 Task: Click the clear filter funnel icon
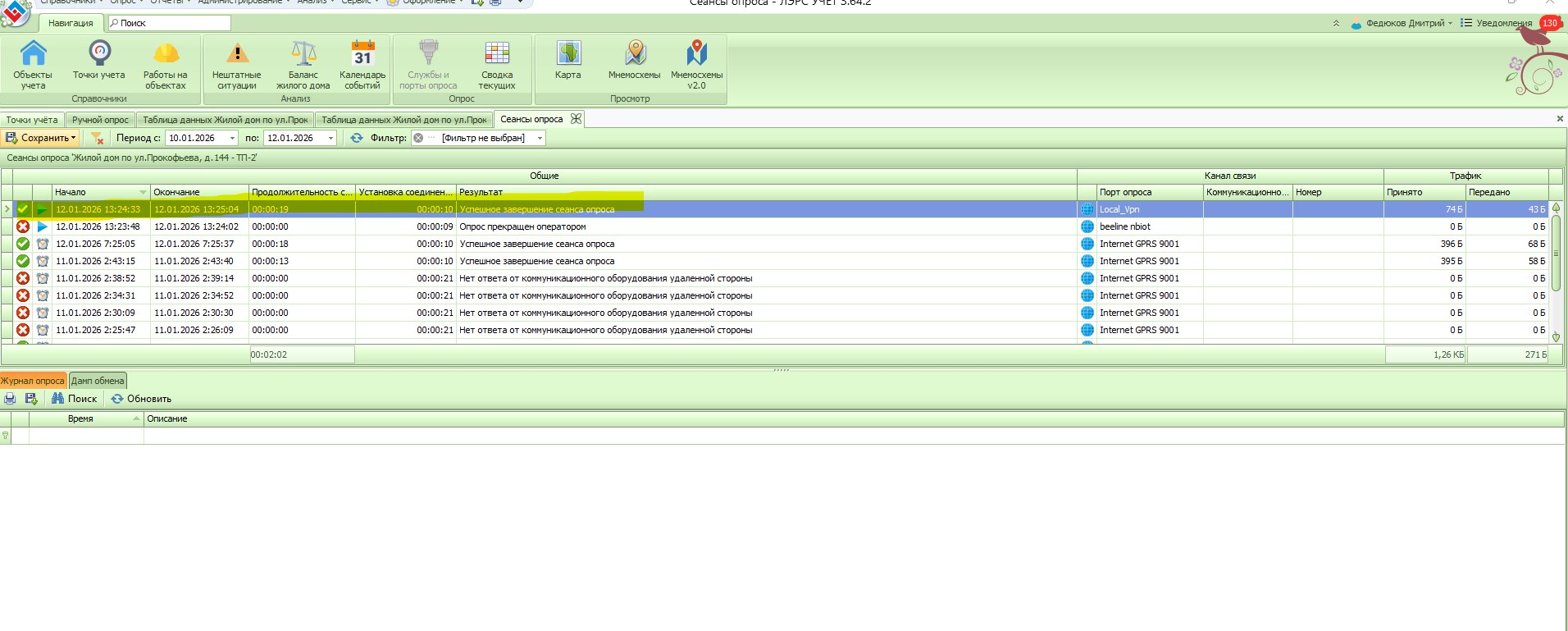click(97, 138)
